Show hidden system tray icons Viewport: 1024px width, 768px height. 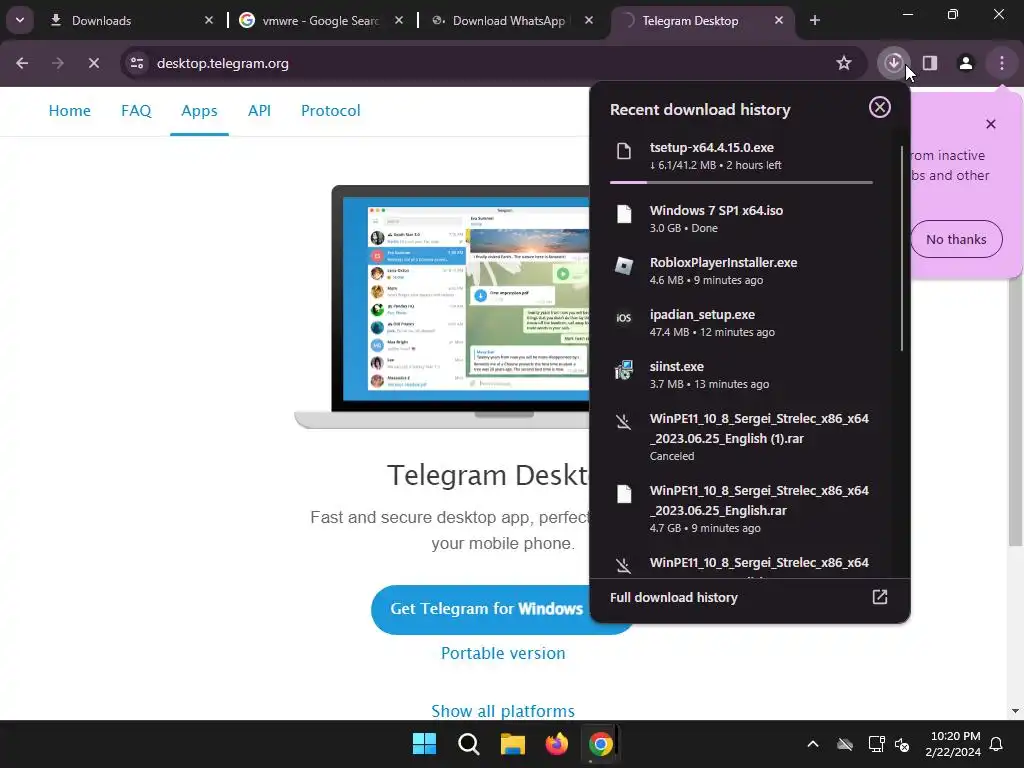(812, 744)
